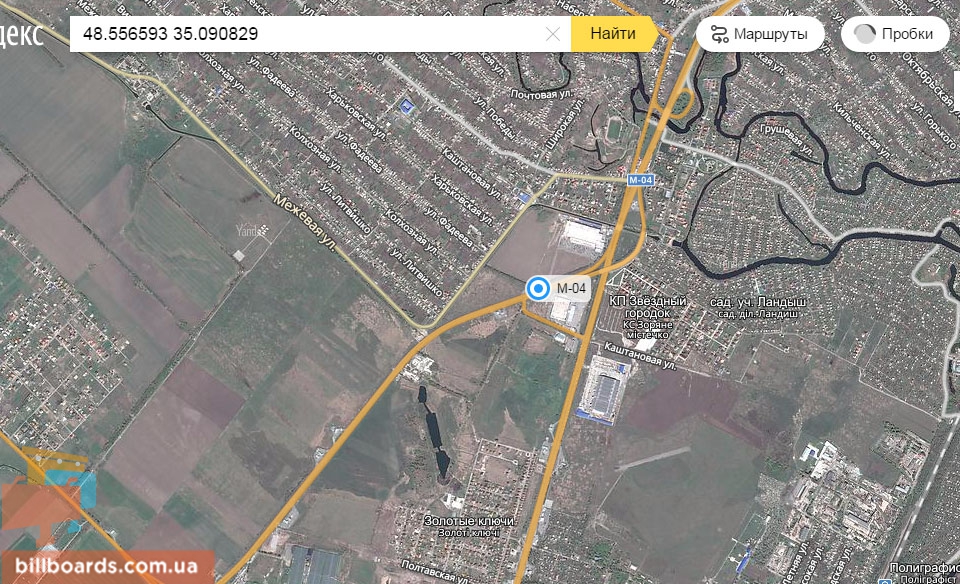Click the сад. уч. Ландыш label

(757, 302)
